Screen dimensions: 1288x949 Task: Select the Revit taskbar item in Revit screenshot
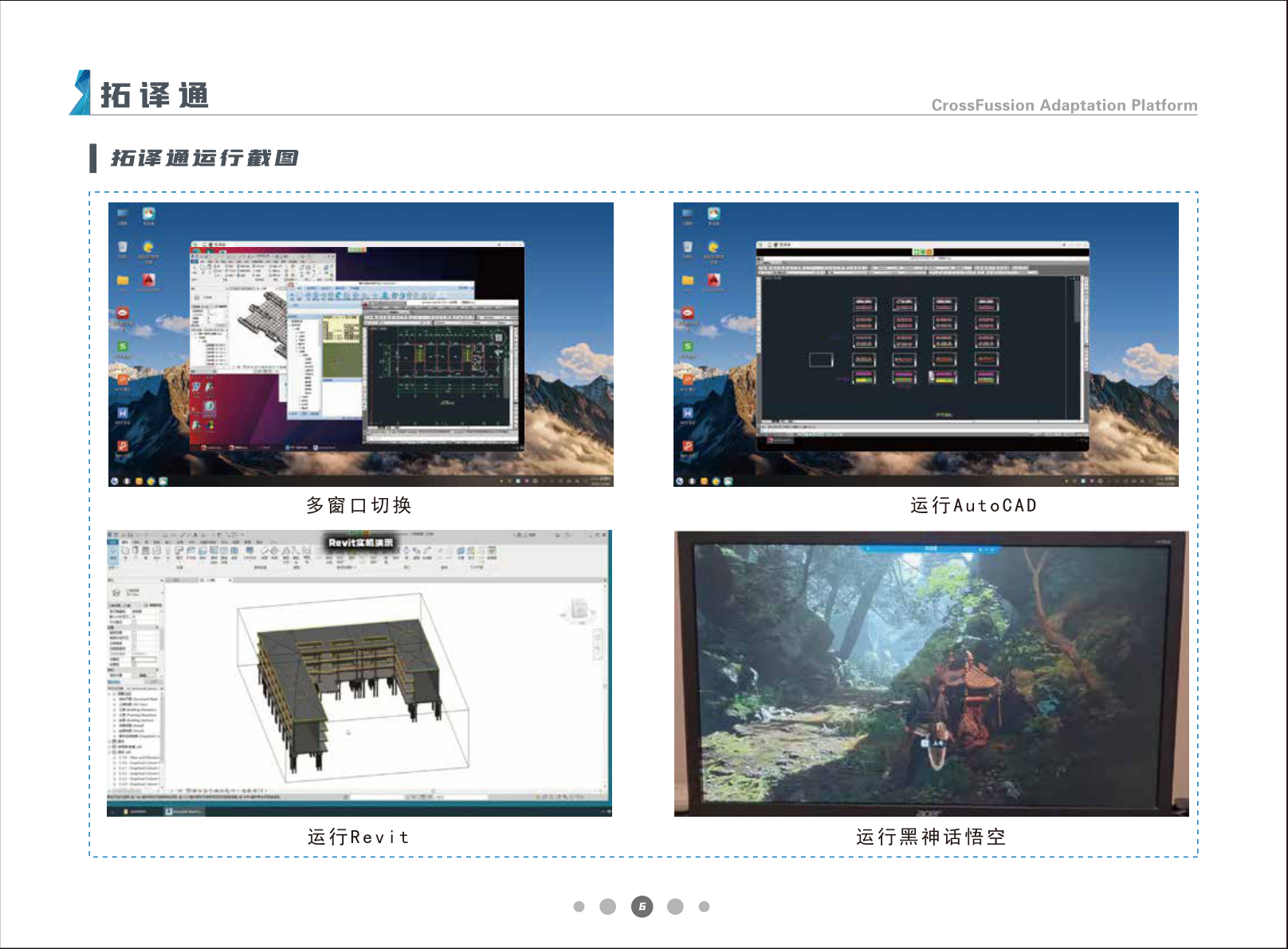point(184,811)
